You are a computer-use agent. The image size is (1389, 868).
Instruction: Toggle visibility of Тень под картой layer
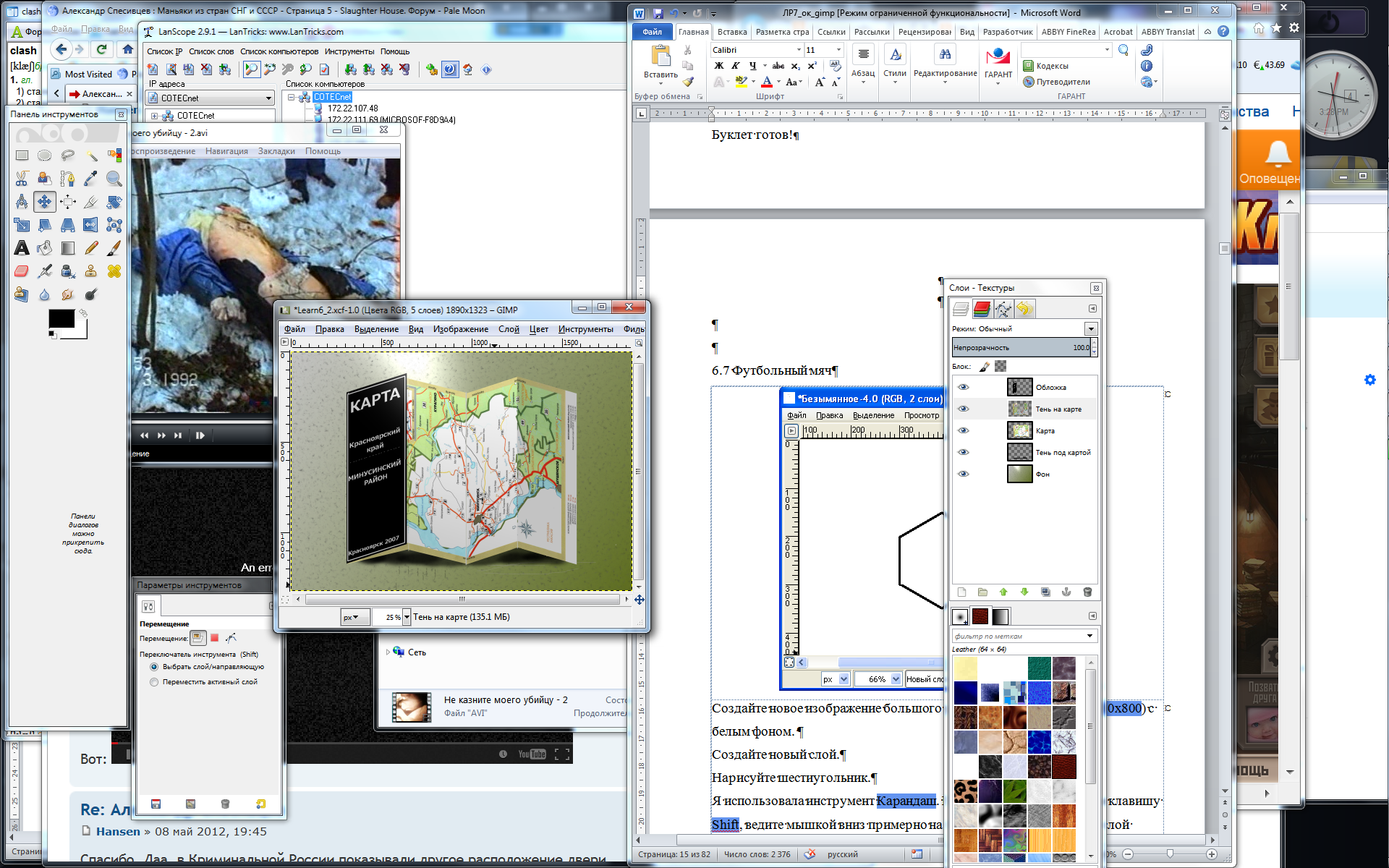tap(963, 452)
